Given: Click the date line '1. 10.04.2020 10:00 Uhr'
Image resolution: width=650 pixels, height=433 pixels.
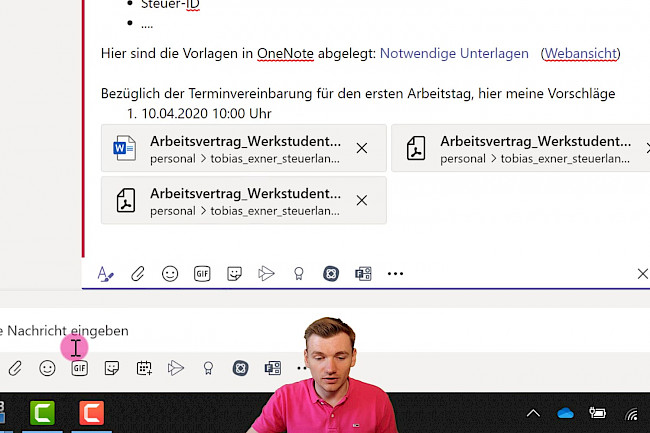Looking at the screenshot, I should [x=199, y=114].
